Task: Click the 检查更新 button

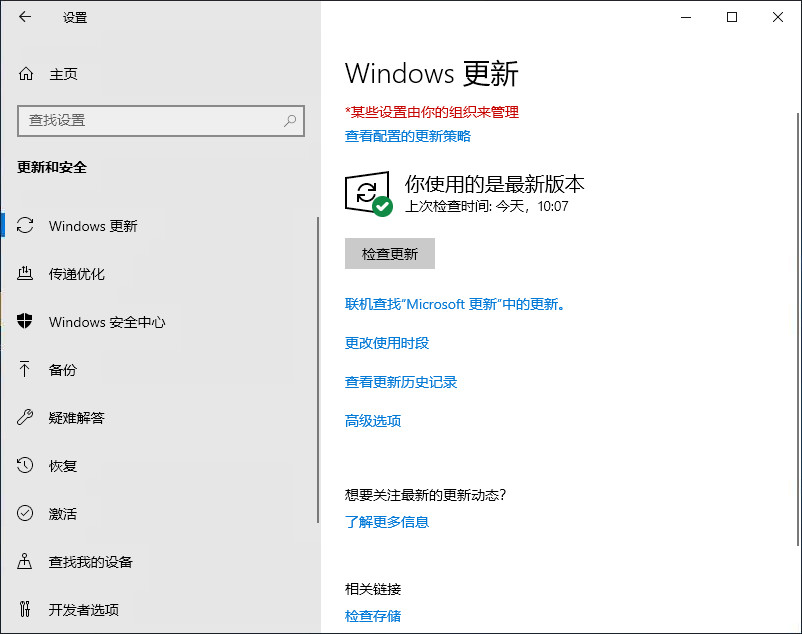Action: [x=390, y=254]
